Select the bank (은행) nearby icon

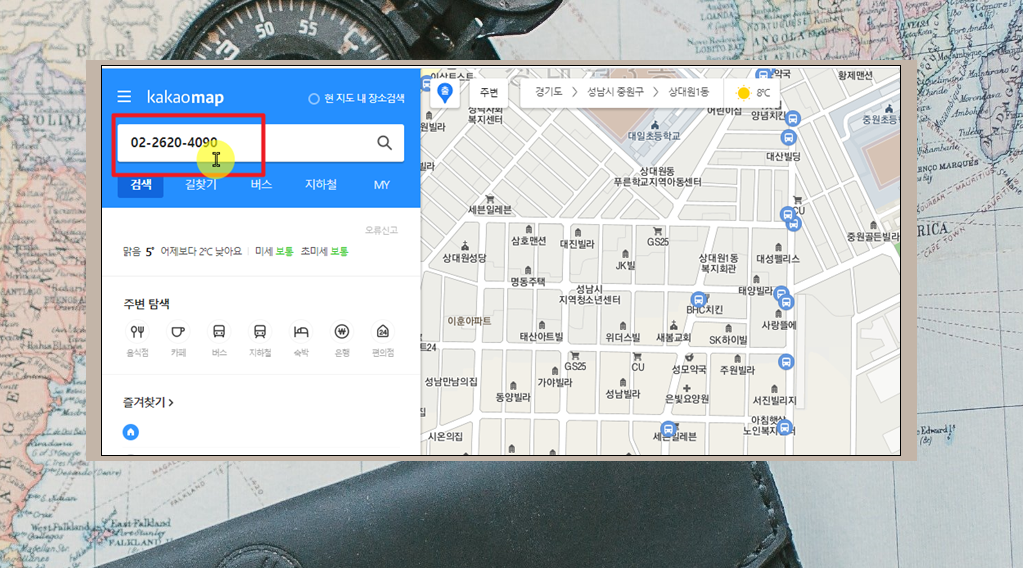tap(342, 332)
